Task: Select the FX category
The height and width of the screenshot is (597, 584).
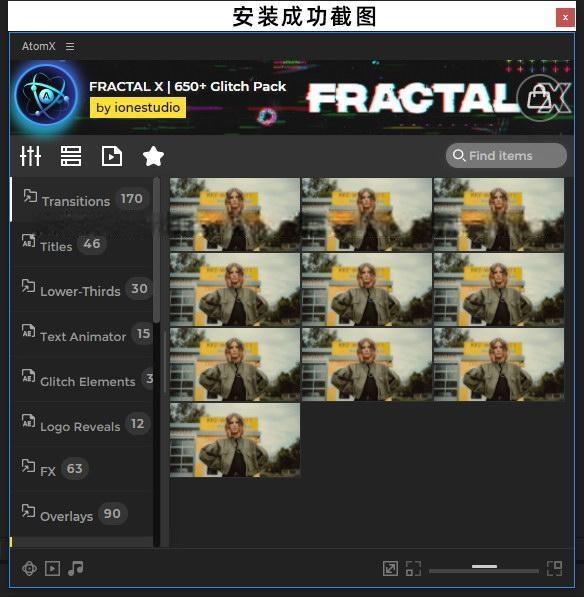Action: tap(82, 469)
